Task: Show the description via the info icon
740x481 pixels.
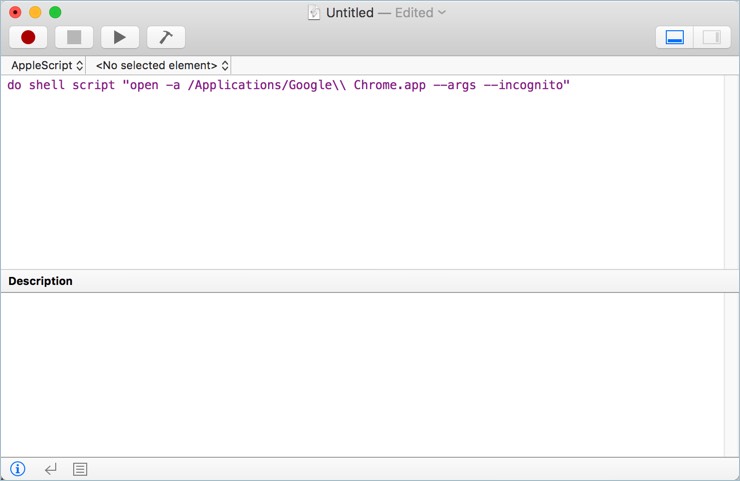Action: tap(17, 469)
